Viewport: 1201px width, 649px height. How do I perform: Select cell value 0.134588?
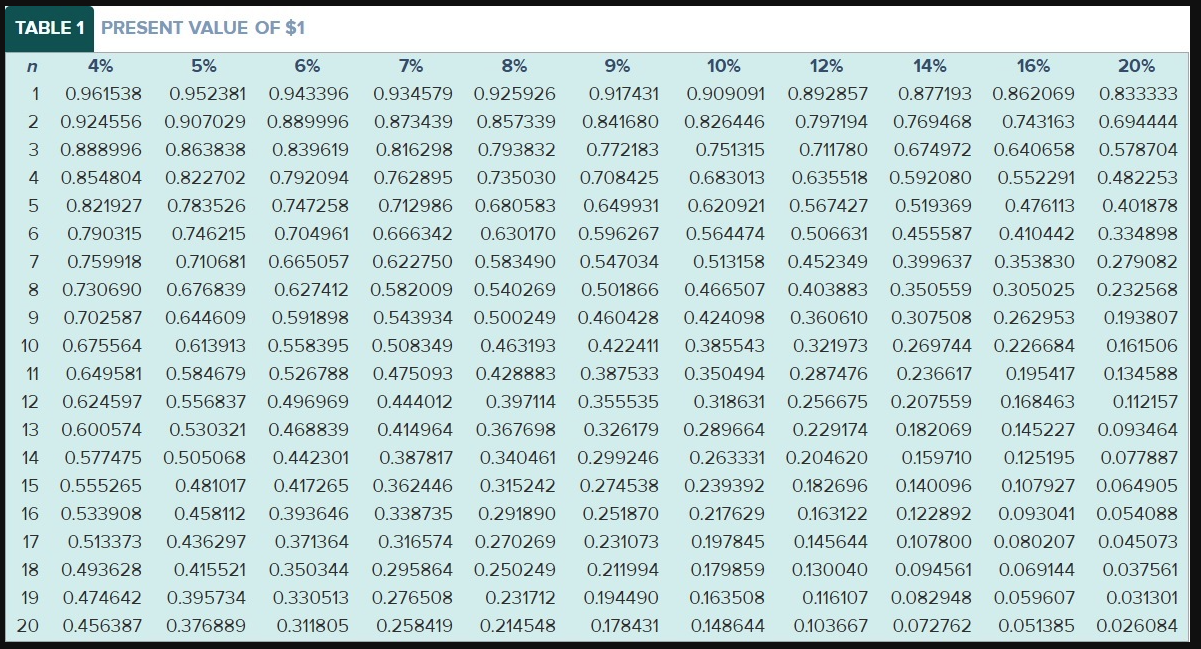tap(1140, 374)
